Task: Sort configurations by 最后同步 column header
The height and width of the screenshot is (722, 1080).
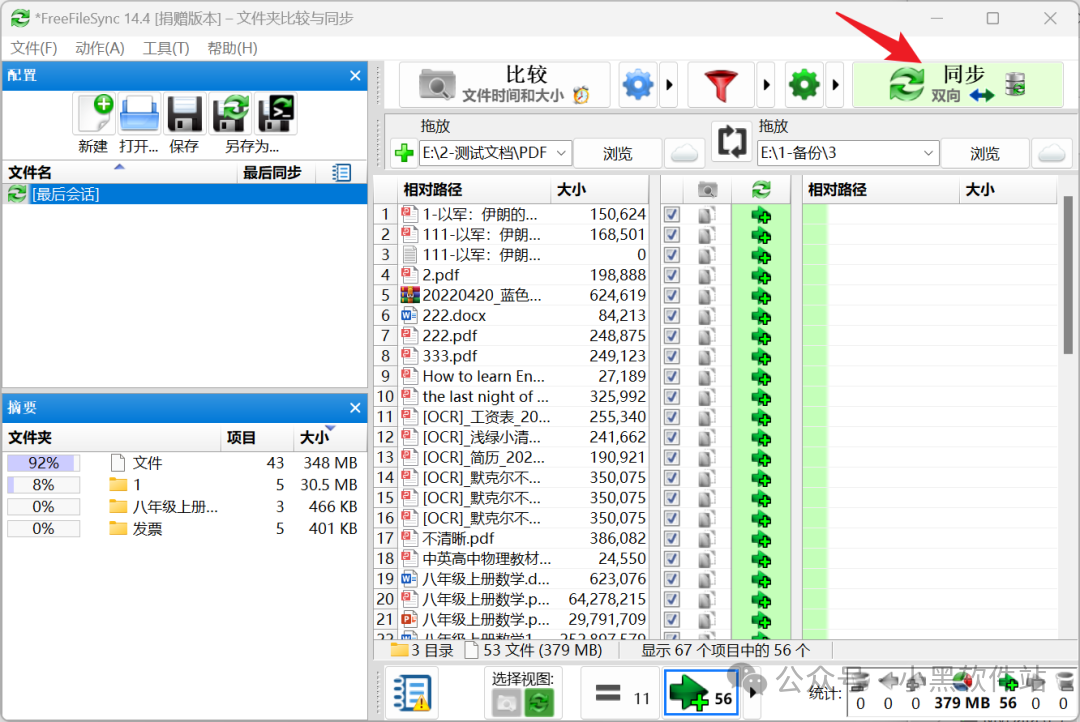Action: click(x=276, y=172)
